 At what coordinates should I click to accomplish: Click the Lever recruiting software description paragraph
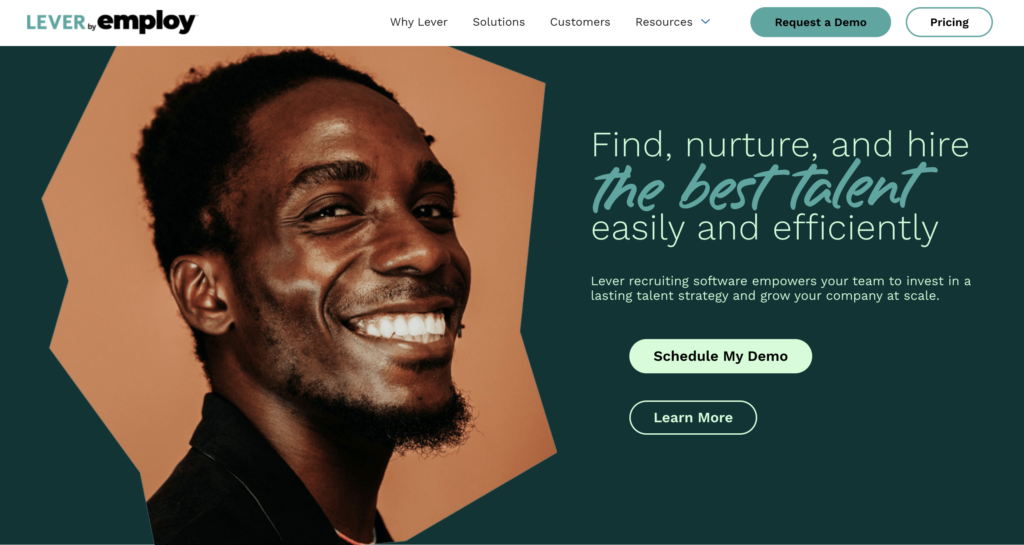click(780, 288)
